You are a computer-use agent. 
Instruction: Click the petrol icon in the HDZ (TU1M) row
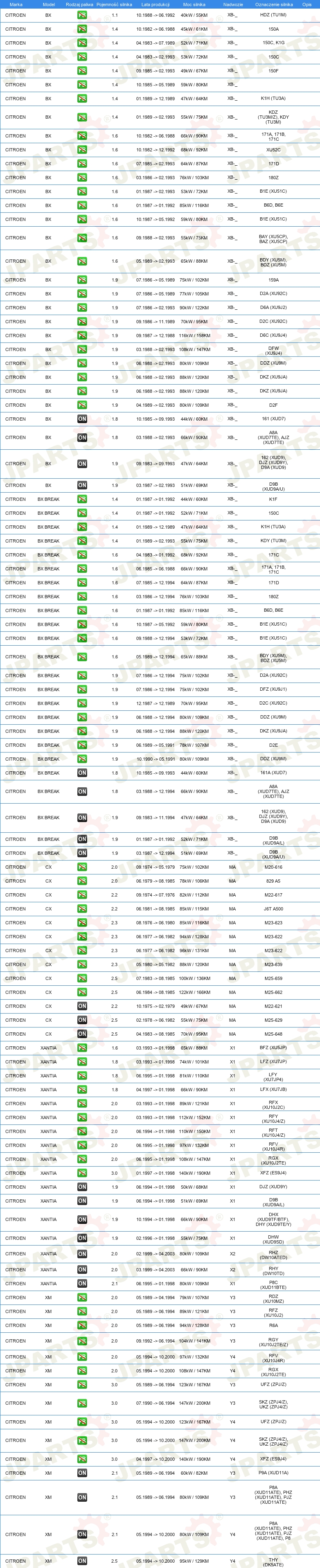(x=82, y=15)
